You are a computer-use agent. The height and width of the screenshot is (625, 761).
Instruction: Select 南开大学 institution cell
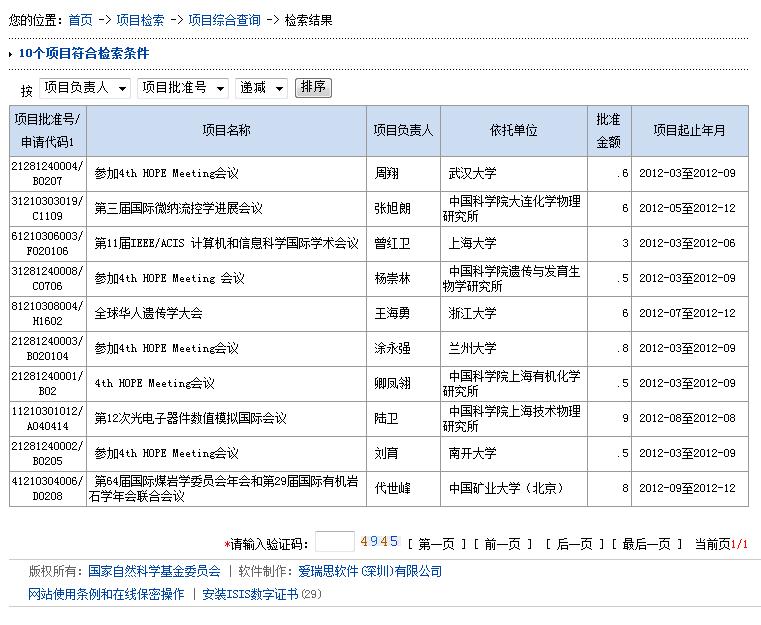(x=514, y=453)
